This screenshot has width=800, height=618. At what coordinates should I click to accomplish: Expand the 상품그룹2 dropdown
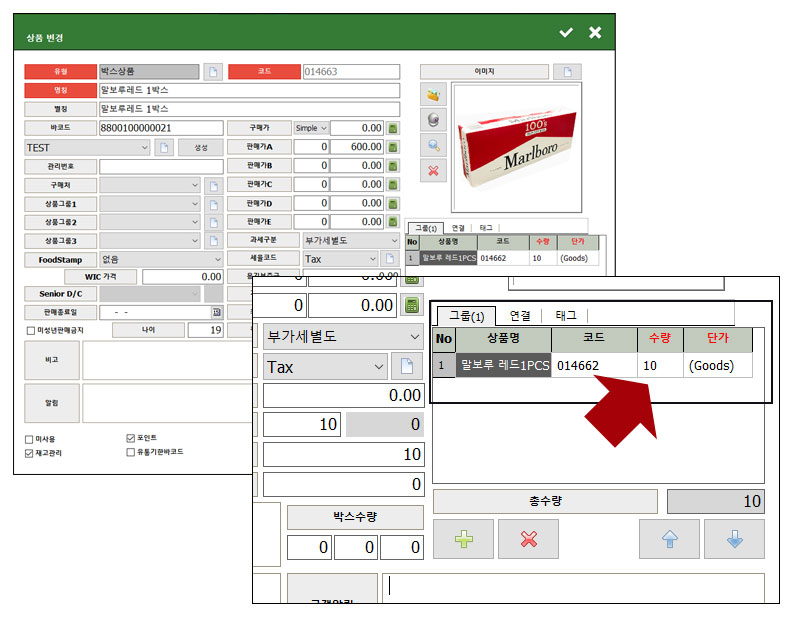point(149,223)
